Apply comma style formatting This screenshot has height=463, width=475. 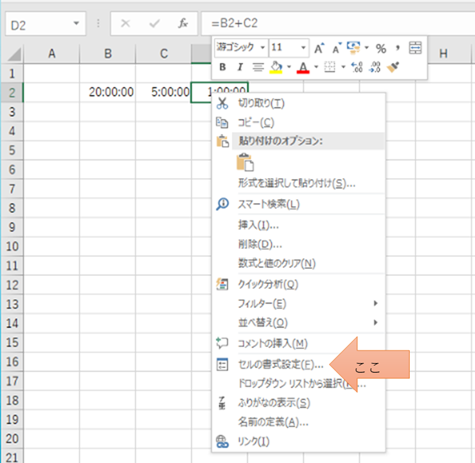[397, 48]
